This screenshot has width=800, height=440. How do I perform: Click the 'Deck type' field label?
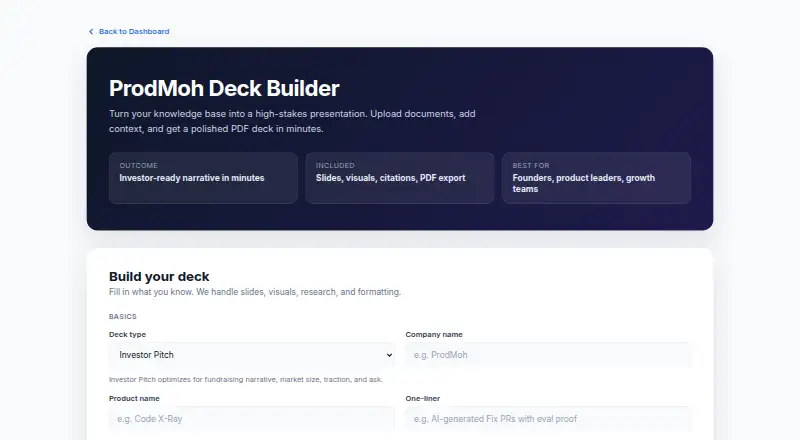[128, 334]
